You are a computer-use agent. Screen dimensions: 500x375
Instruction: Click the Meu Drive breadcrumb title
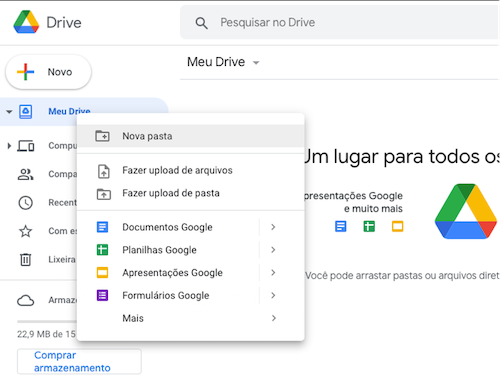point(216,62)
